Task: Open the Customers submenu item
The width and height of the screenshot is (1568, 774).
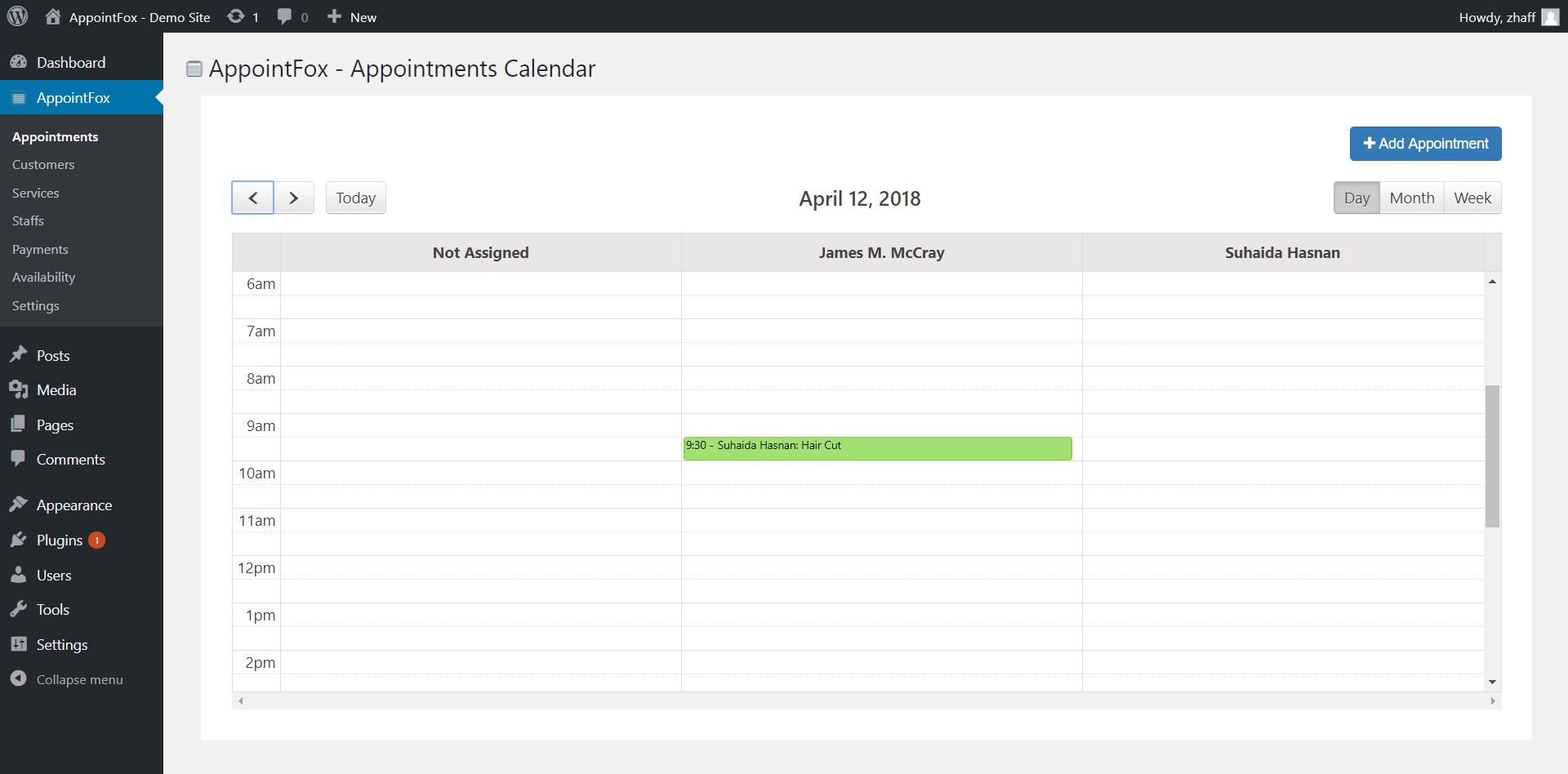Action: [x=43, y=164]
